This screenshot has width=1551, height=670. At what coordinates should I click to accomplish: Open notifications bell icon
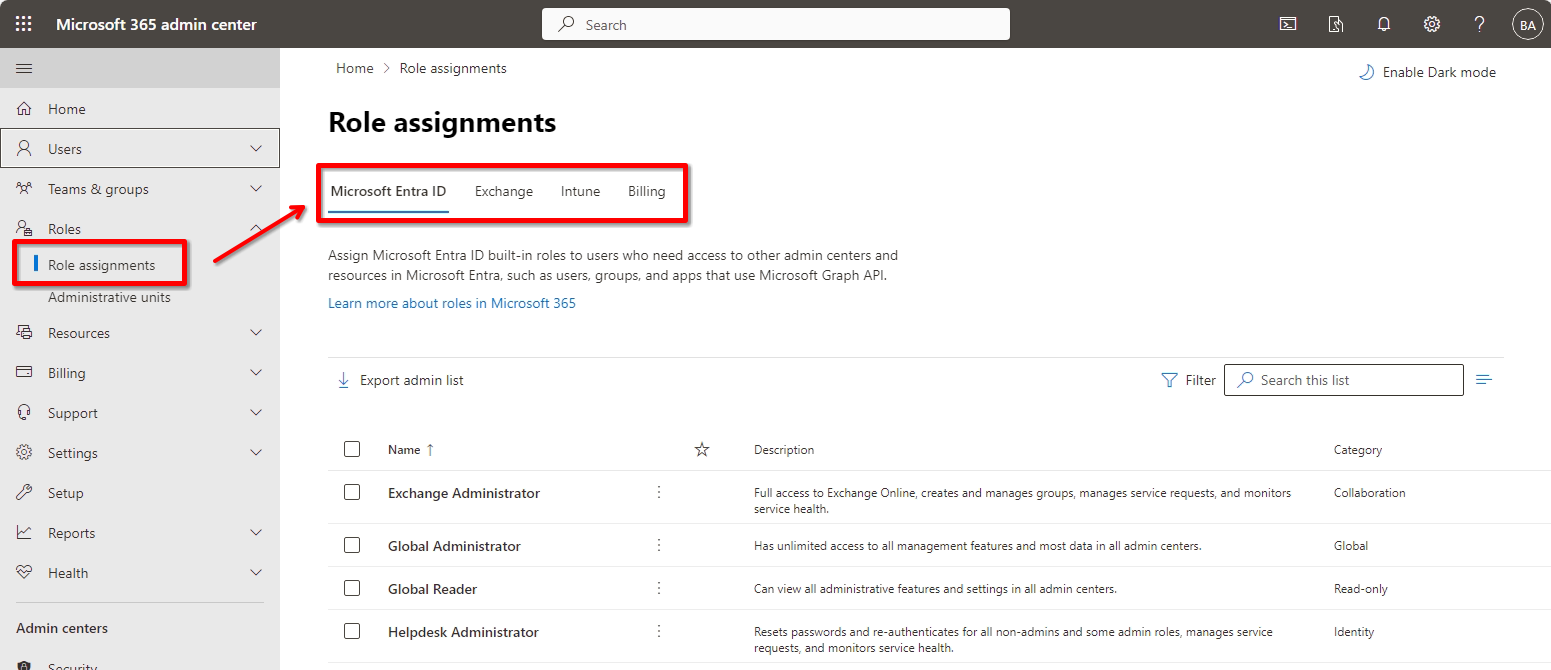click(1384, 24)
